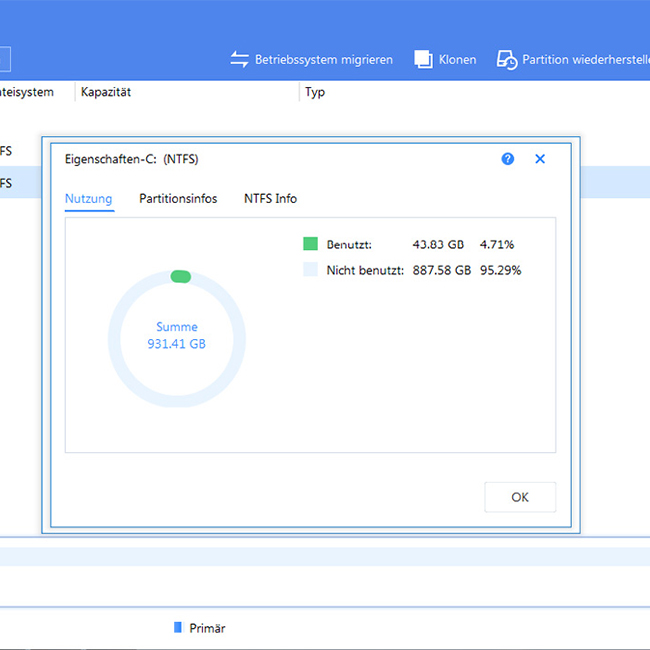Click the Betriebssystem migrieren arrows icon

point(239,60)
